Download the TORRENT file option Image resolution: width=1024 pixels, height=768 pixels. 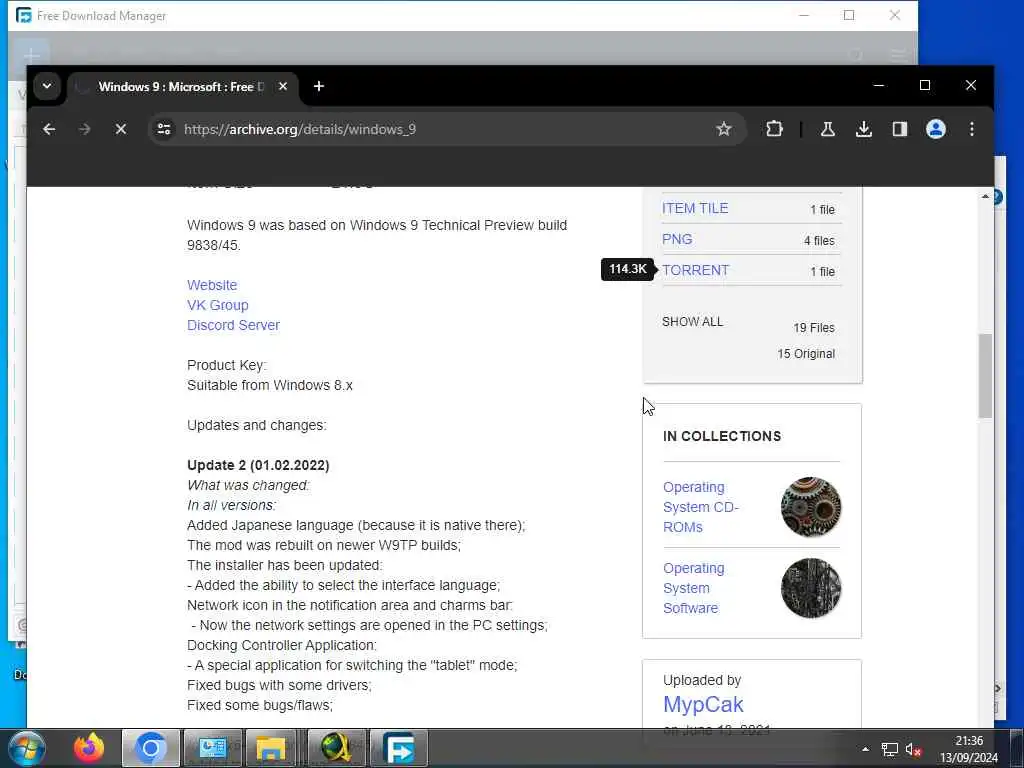[x=696, y=270]
